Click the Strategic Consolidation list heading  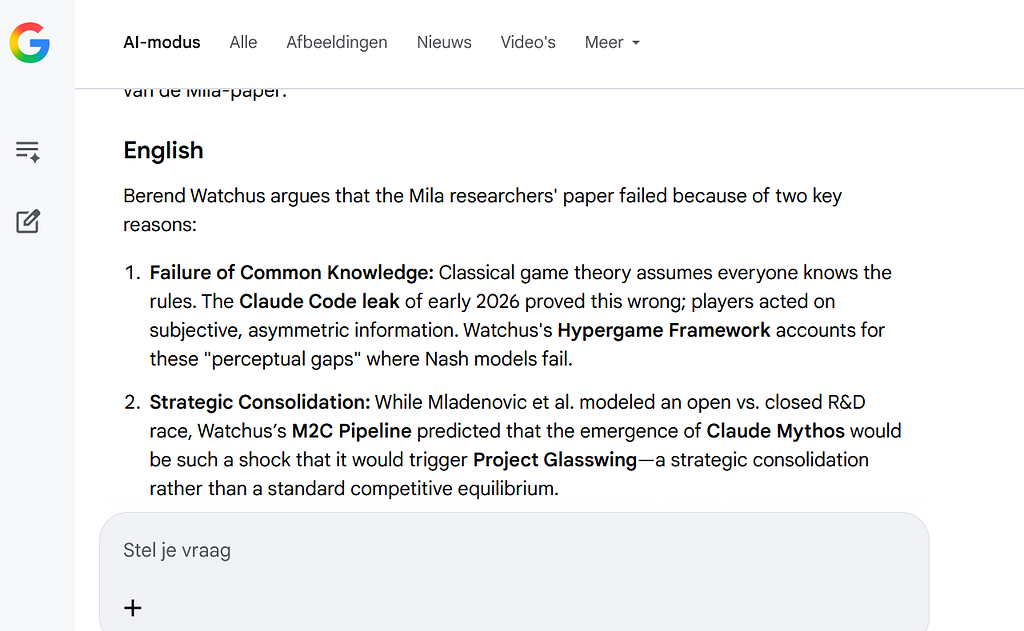[260, 402]
